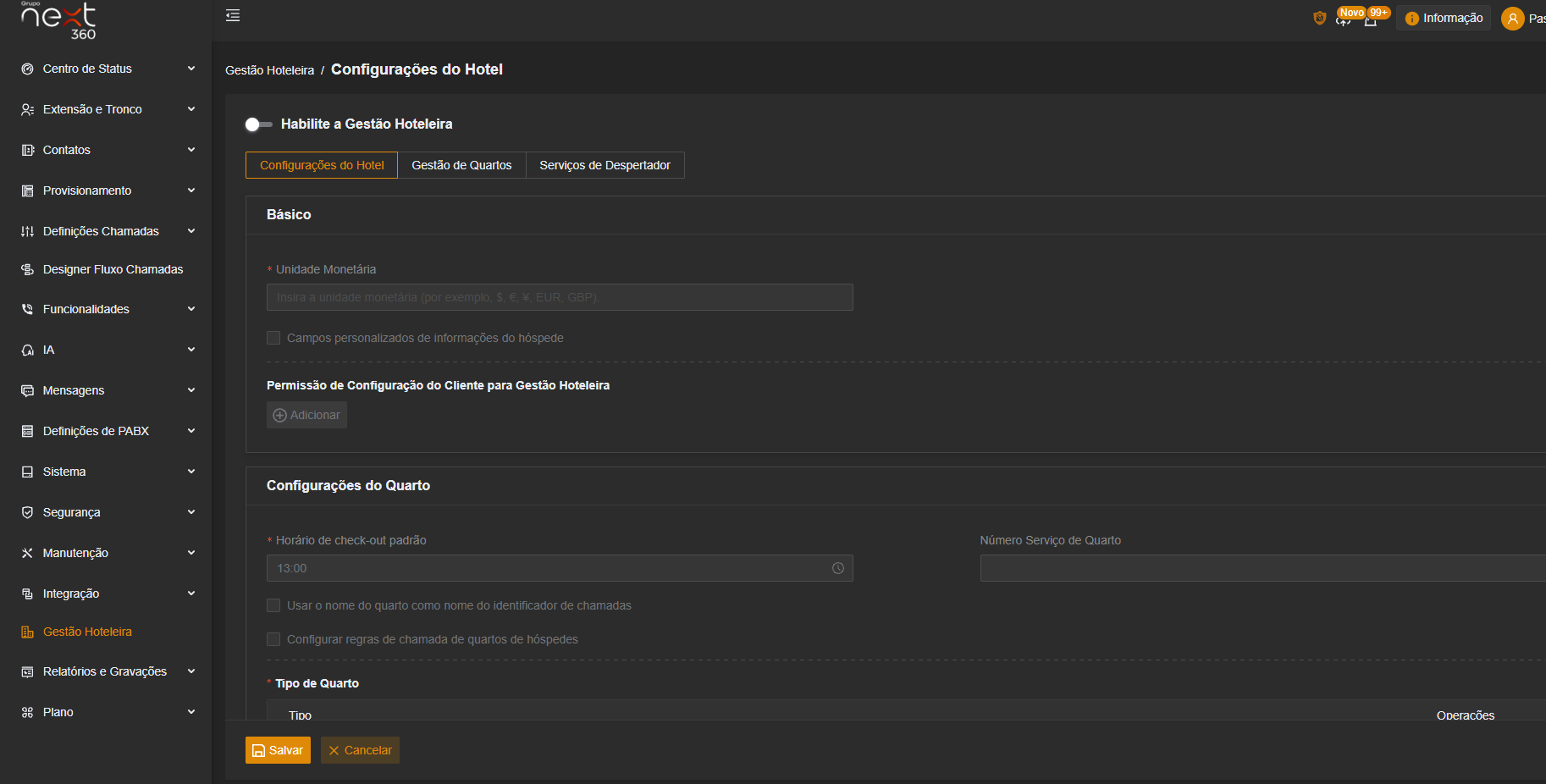Click the Grupo Next 360 logo
Viewport: 1546px width, 784px height.
point(58,20)
